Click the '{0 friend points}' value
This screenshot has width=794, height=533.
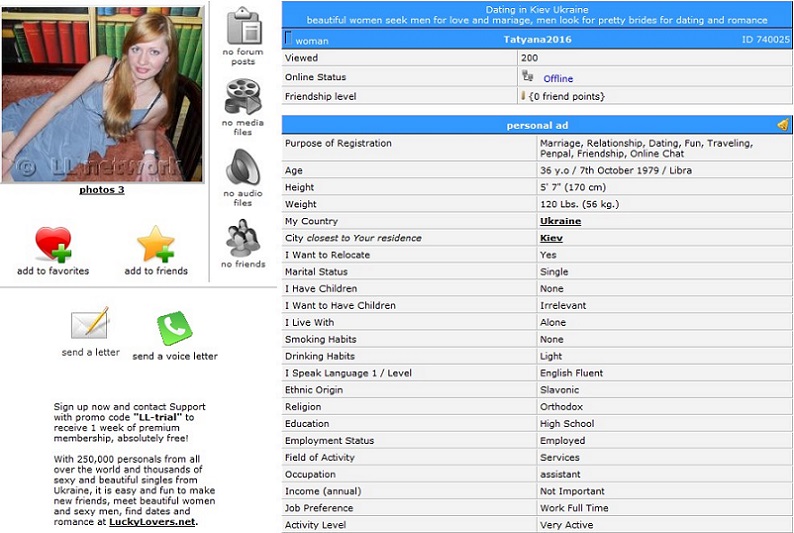[x=567, y=96]
